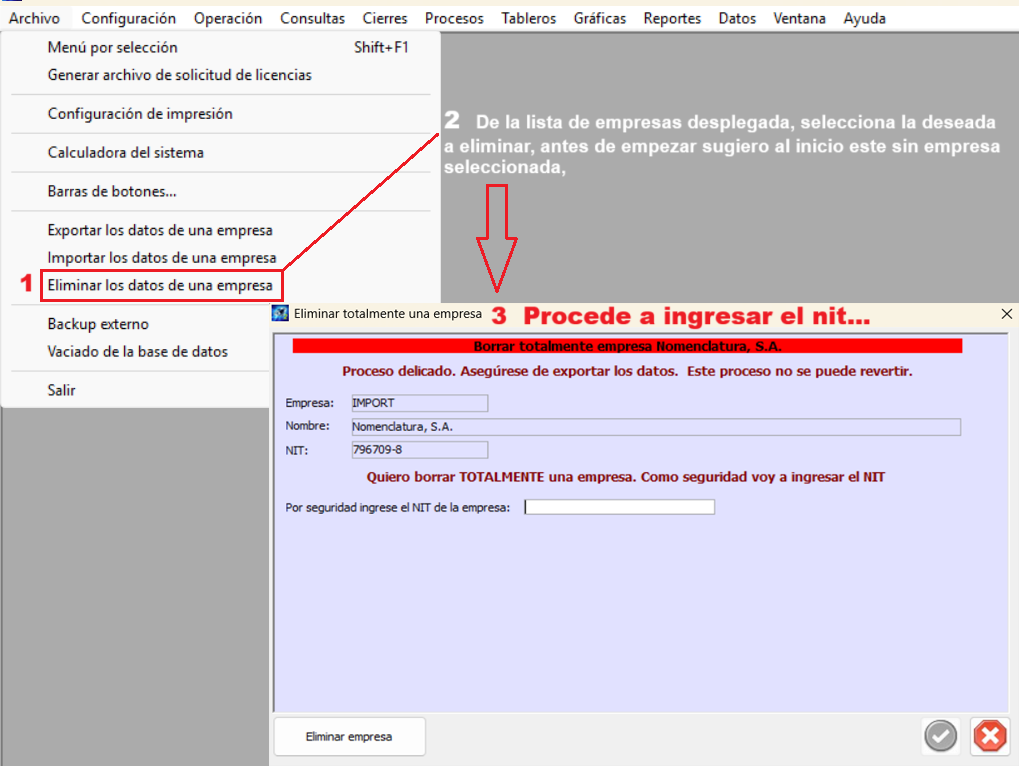The width and height of the screenshot is (1019, 766).
Task: Select Eliminar los datos de una empresa
Action: point(160,285)
